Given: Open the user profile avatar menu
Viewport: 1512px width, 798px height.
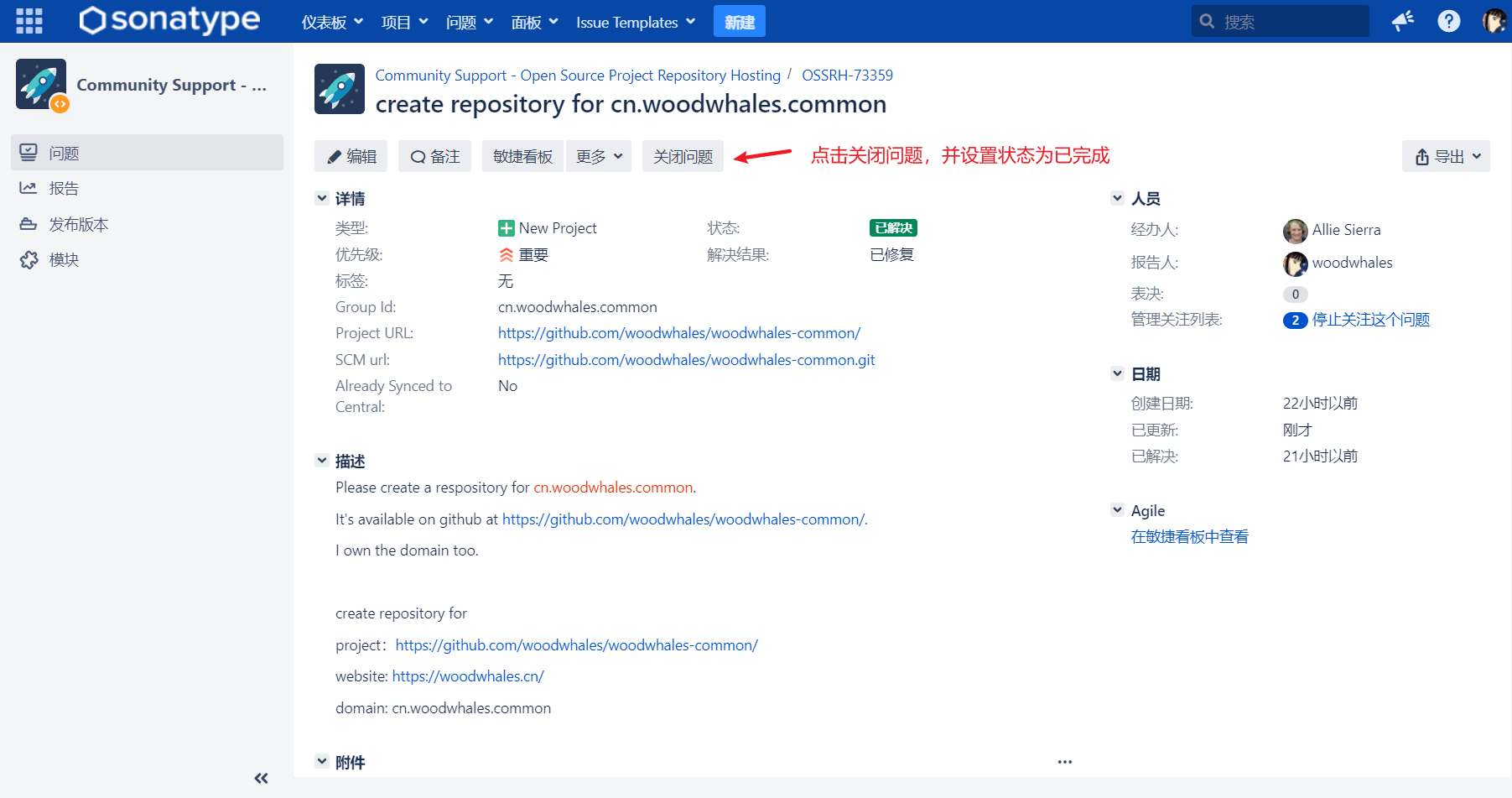Looking at the screenshot, I should (x=1494, y=21).
